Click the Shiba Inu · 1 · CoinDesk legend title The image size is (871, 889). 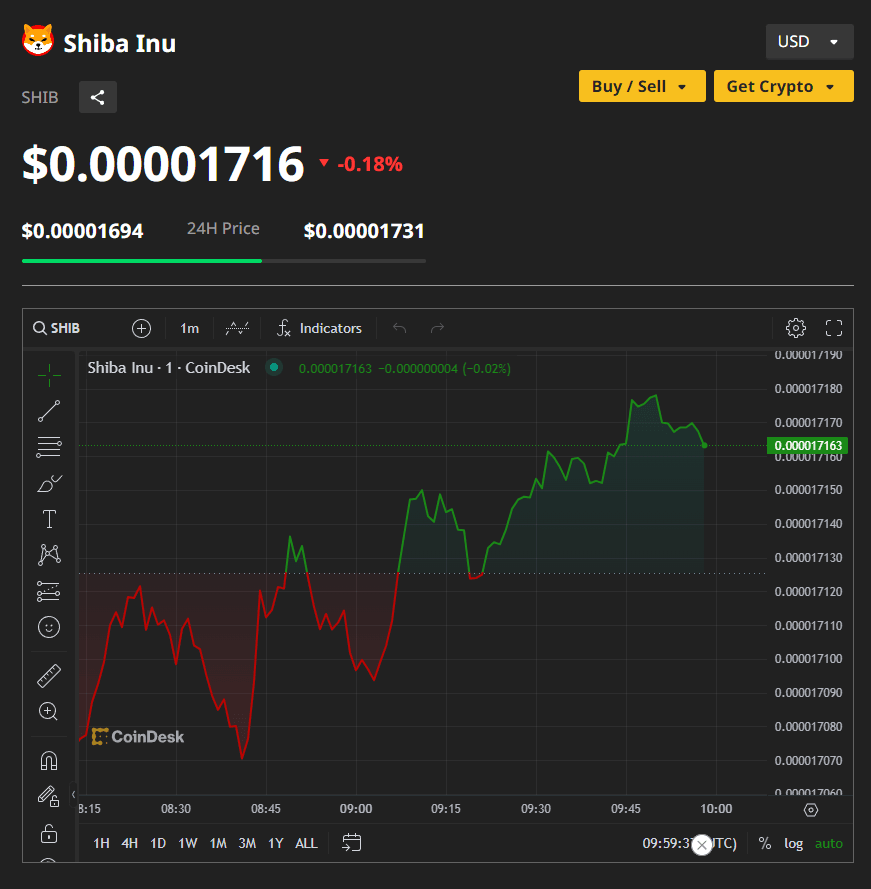168,368
